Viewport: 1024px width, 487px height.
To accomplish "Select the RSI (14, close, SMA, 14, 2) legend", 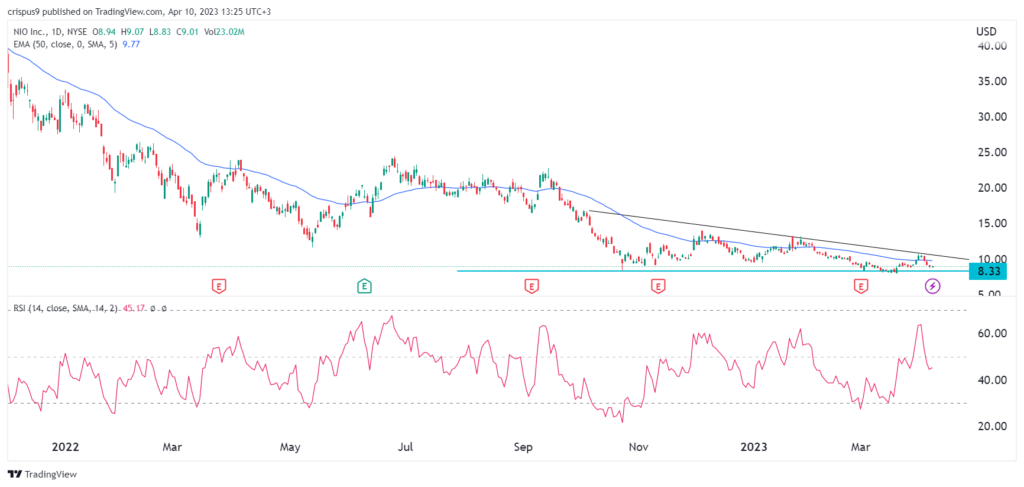I will pos(63,308).
